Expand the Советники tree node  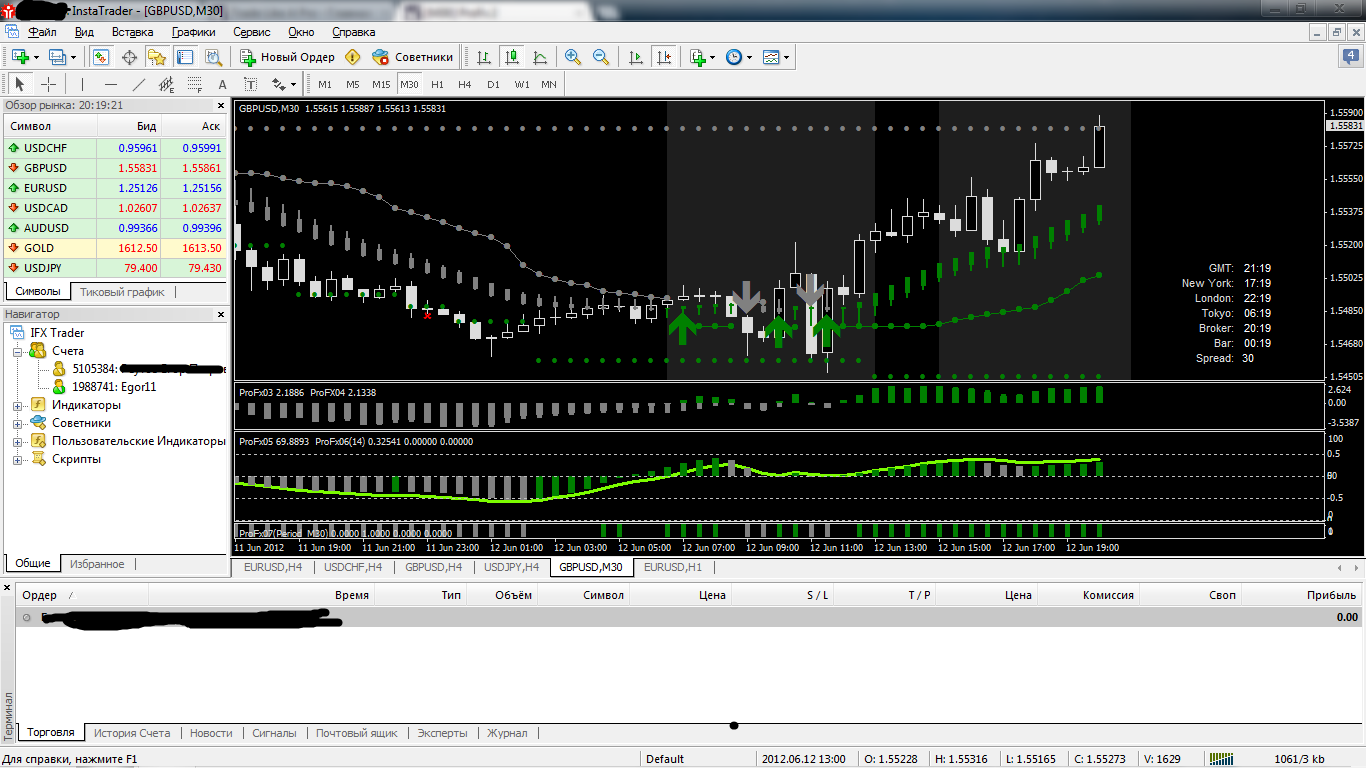(x=17, y=423)
